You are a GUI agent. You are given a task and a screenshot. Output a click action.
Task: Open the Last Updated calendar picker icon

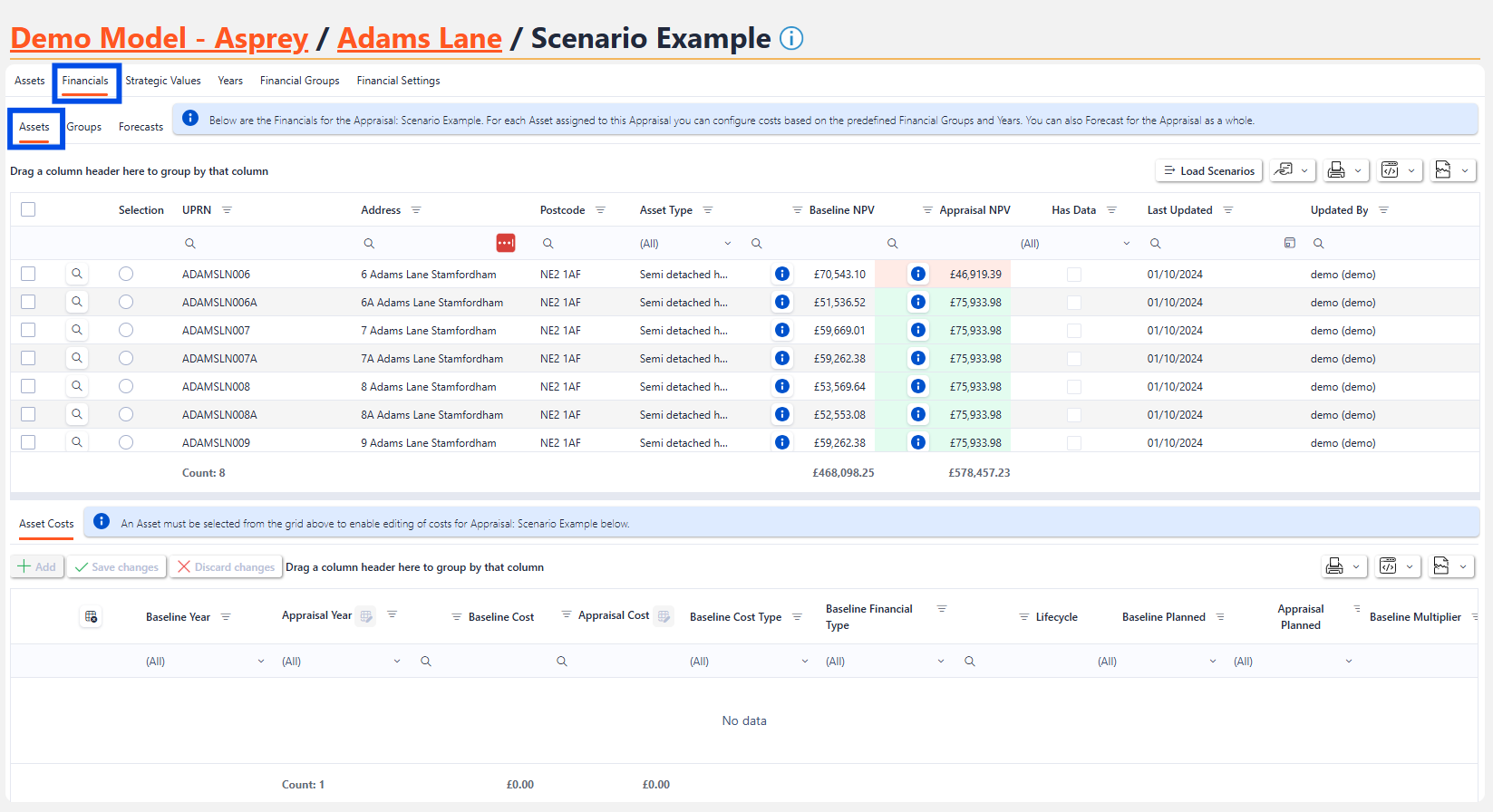click(x=1289, y=243)
